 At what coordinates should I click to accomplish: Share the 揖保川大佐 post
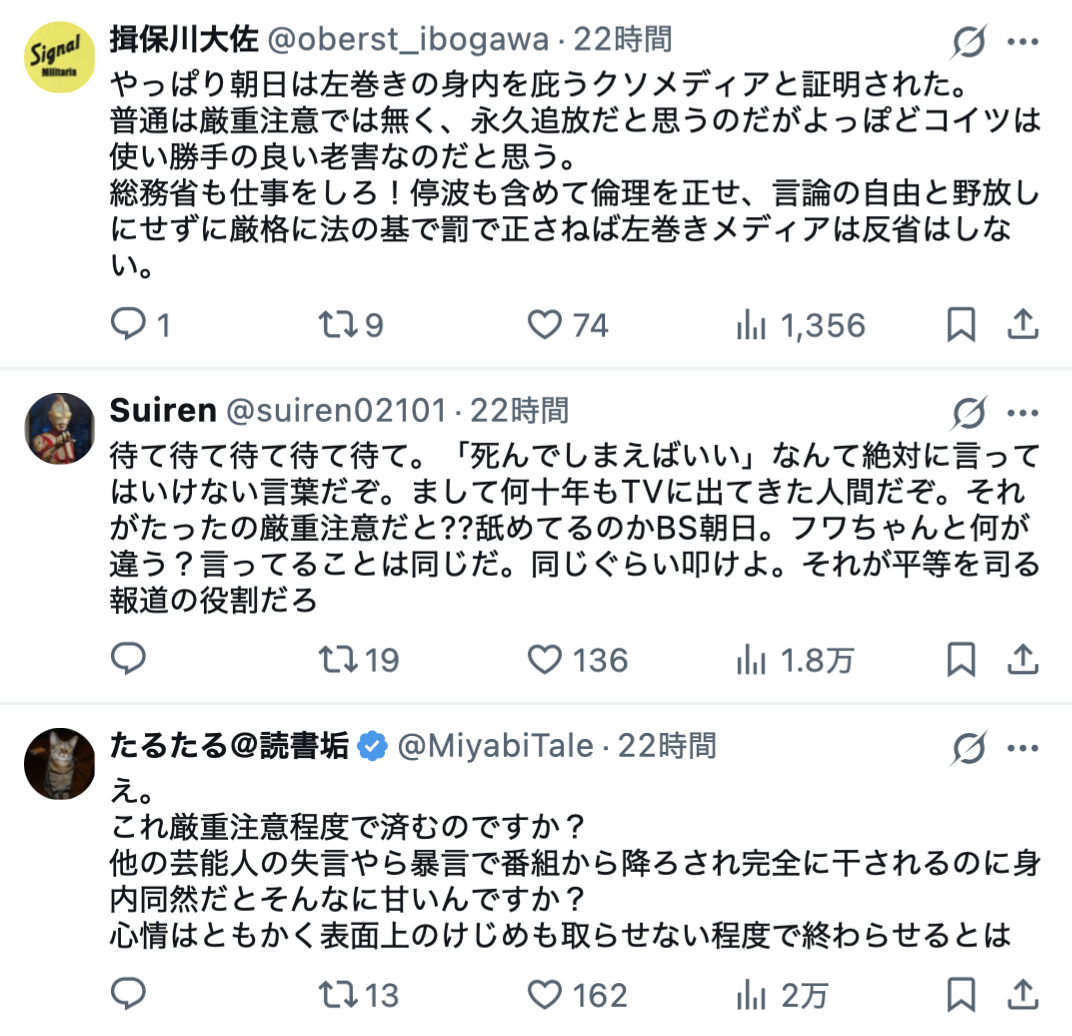pyautogui.click(x=1021, y=326)
